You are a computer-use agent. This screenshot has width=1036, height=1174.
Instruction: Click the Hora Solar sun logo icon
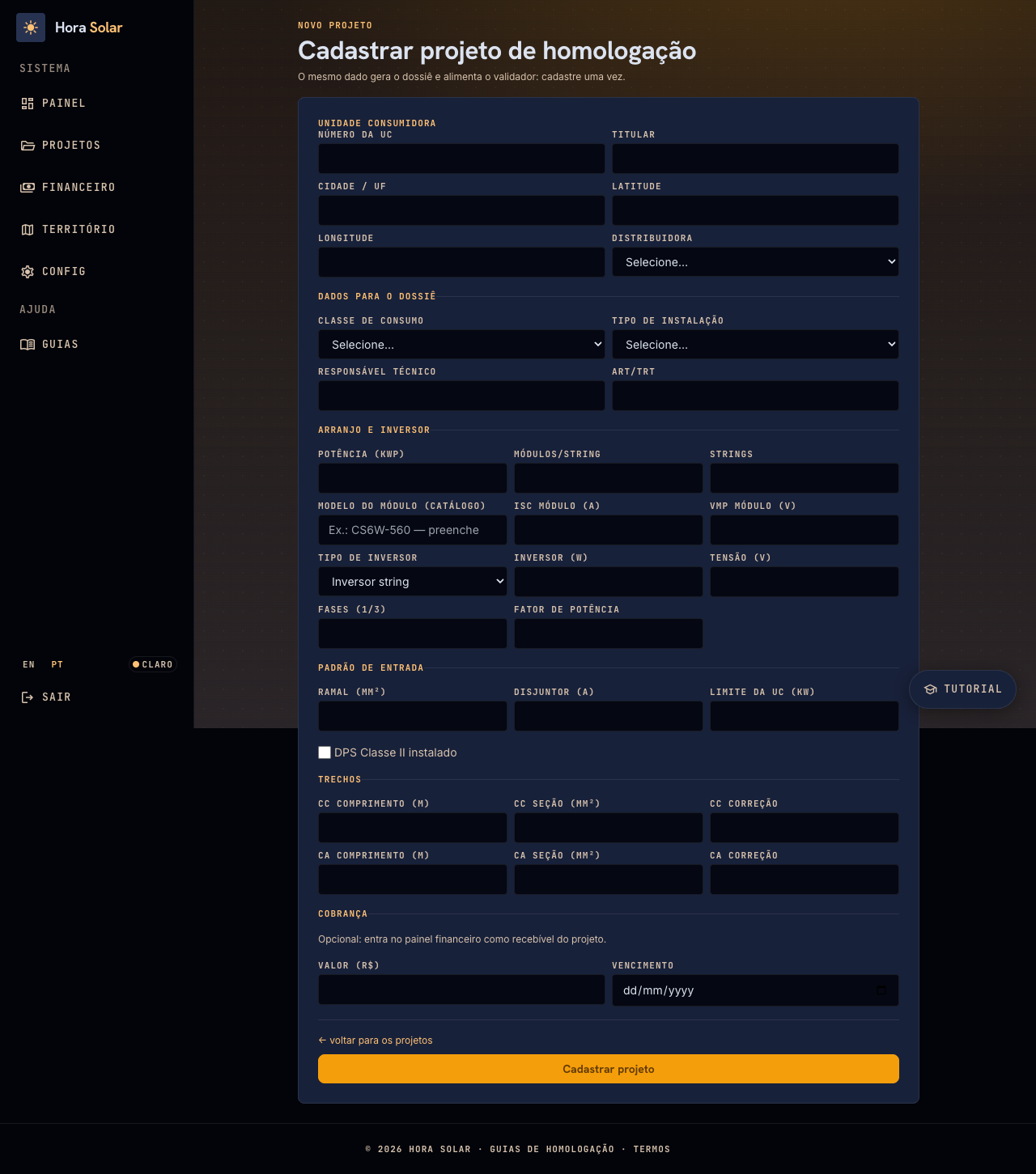coord(31,28)
